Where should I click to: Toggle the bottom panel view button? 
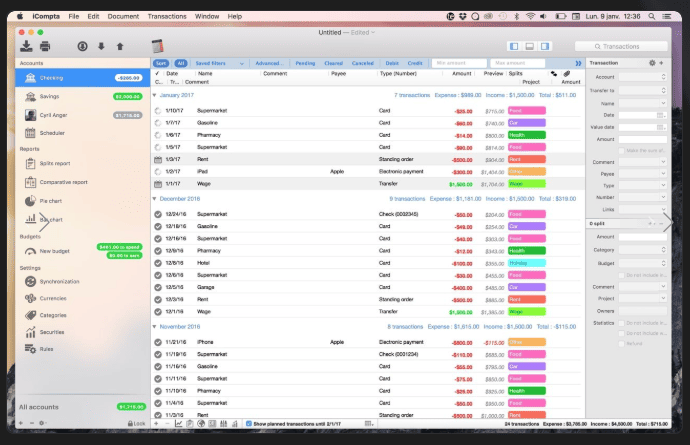[529, 46]
